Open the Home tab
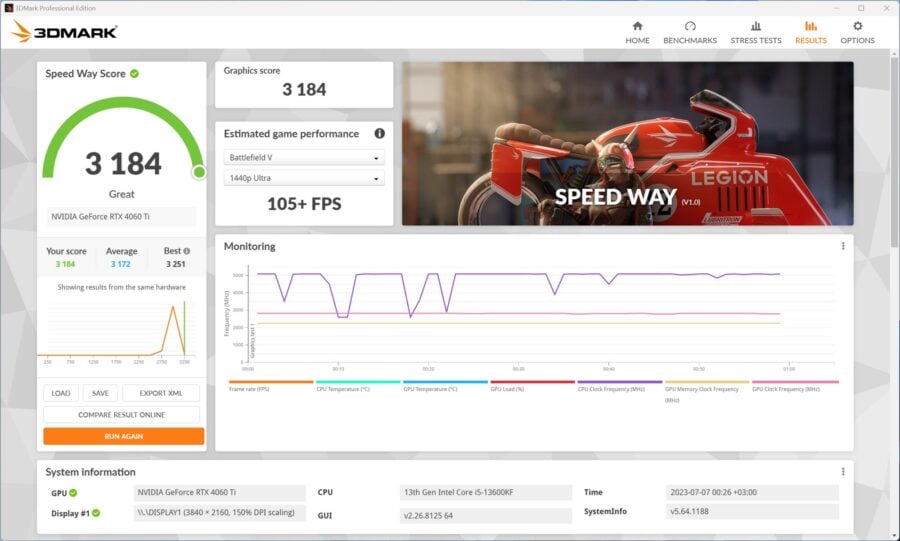 click(637, 33)
